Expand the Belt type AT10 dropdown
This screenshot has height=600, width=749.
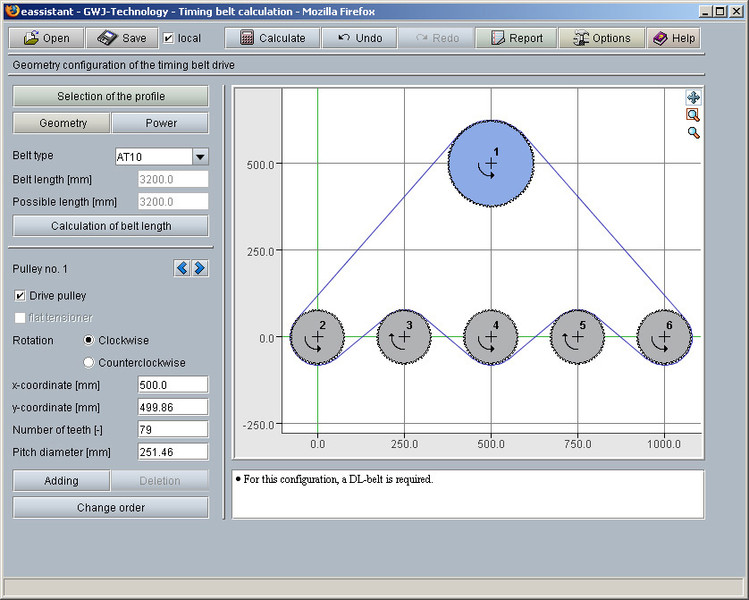(199, 157)
